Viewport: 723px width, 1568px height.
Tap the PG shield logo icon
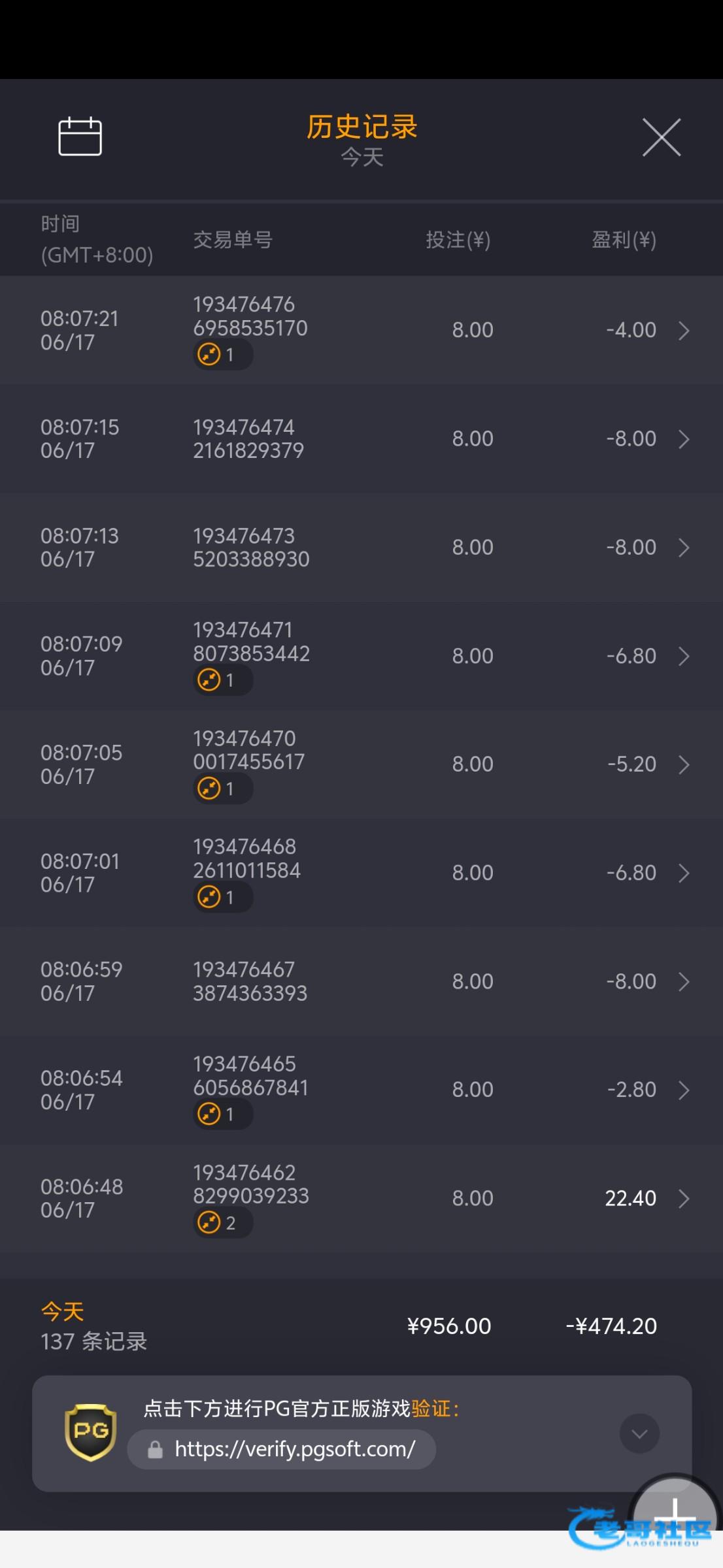(x=91, y=1432)
